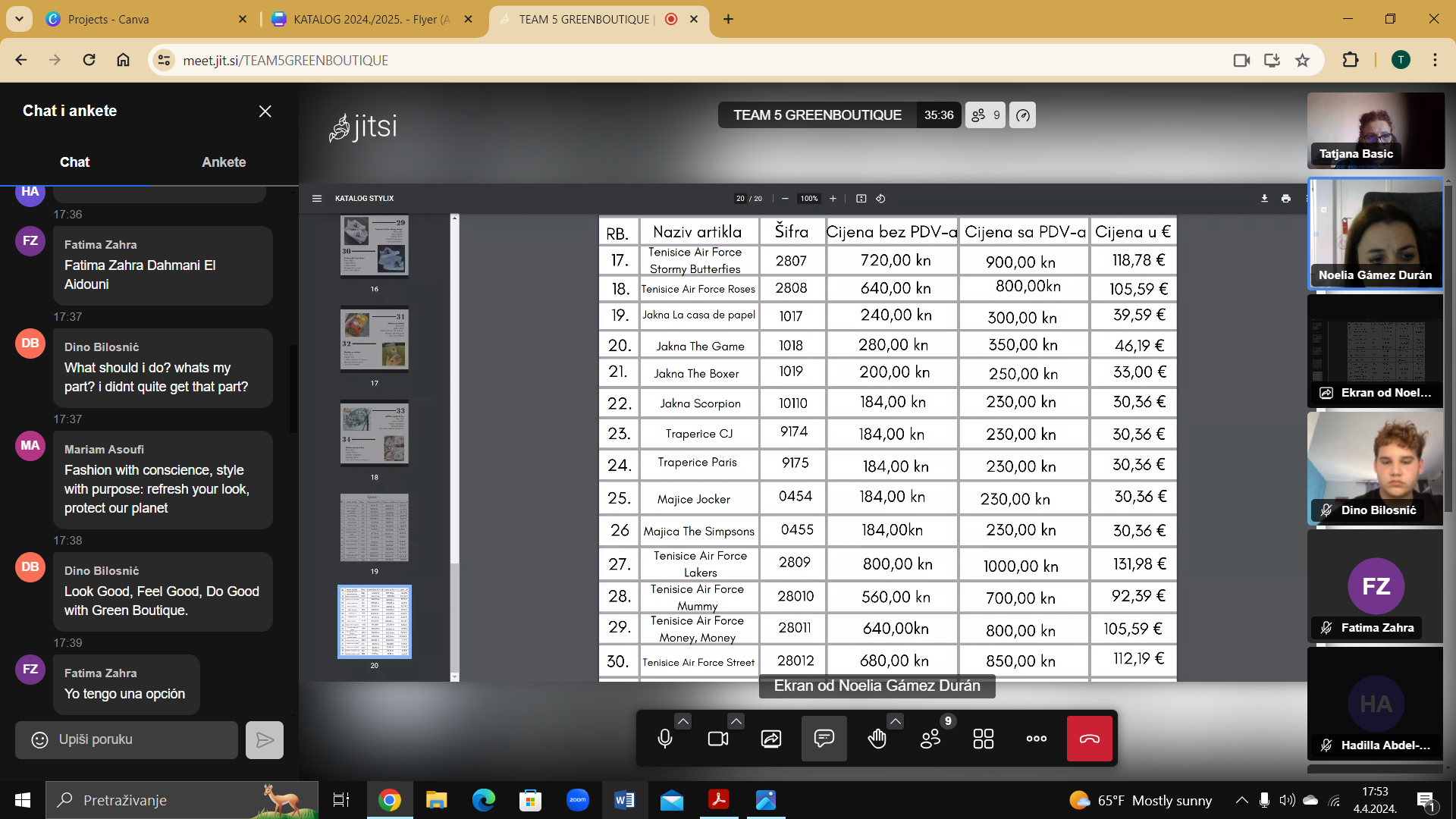Select Fatima Zahra participant tile

coord(1376,586)
